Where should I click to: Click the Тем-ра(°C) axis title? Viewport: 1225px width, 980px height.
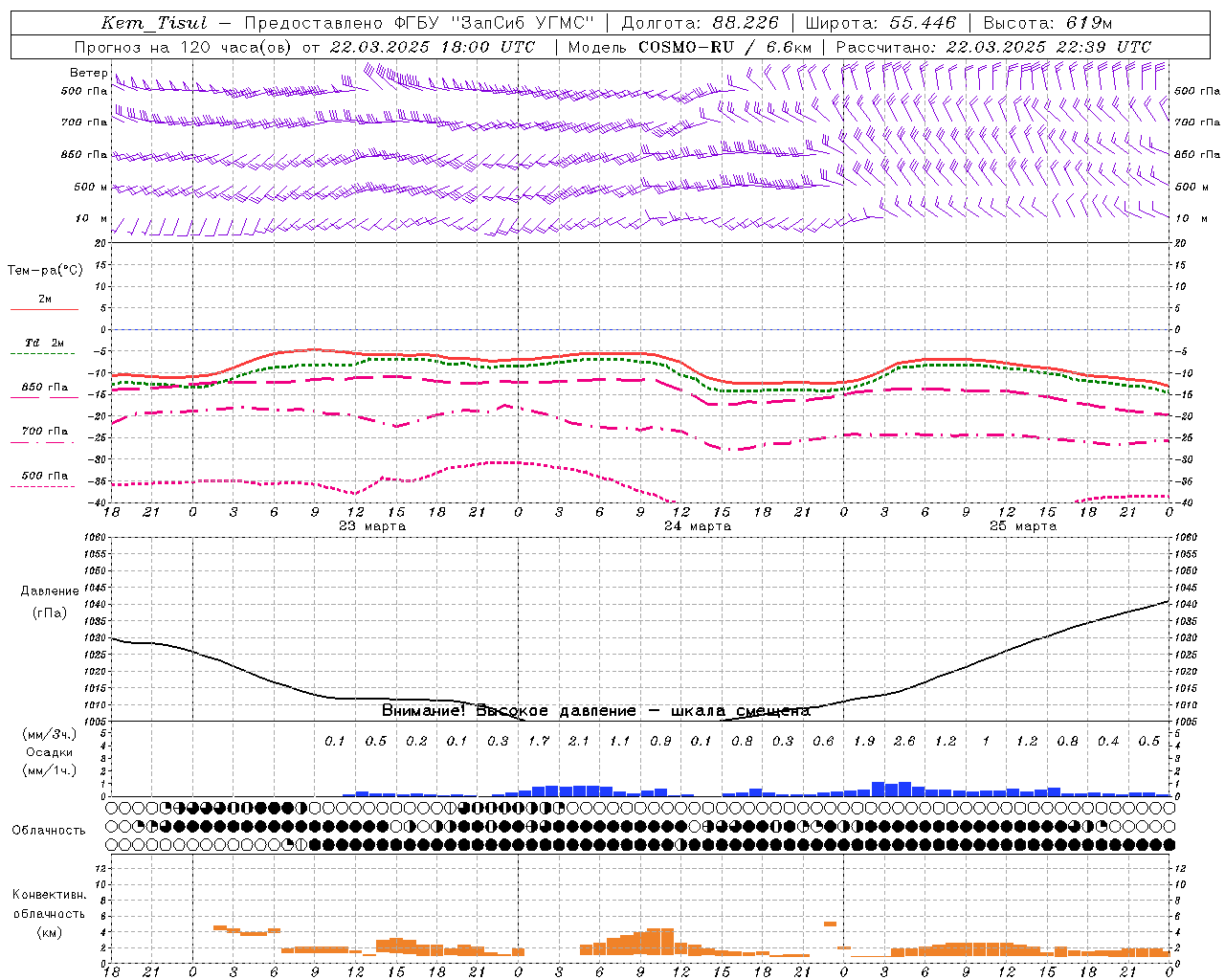pos(45,270)
